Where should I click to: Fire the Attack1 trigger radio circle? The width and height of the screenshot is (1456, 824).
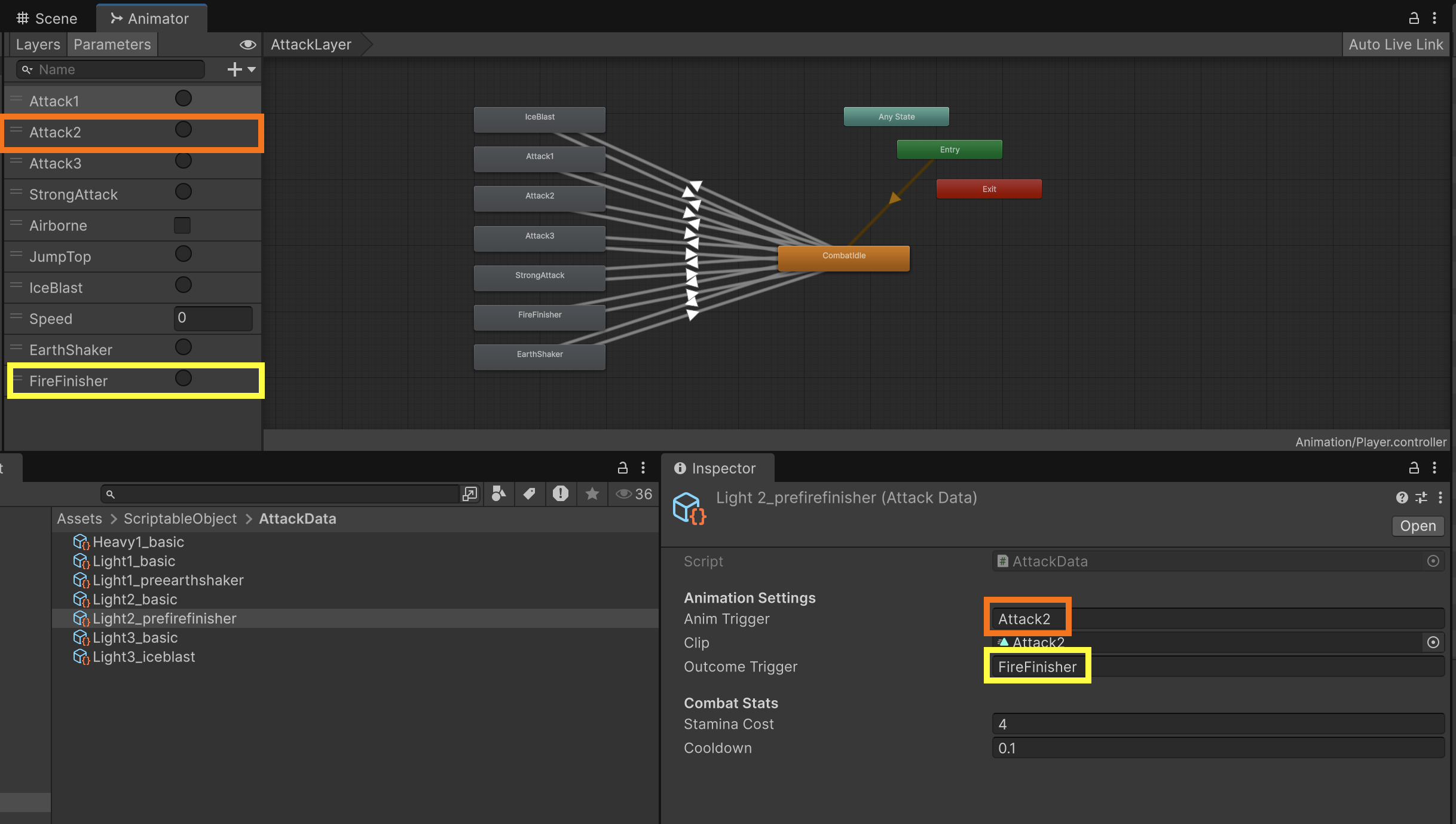[183, 99]
